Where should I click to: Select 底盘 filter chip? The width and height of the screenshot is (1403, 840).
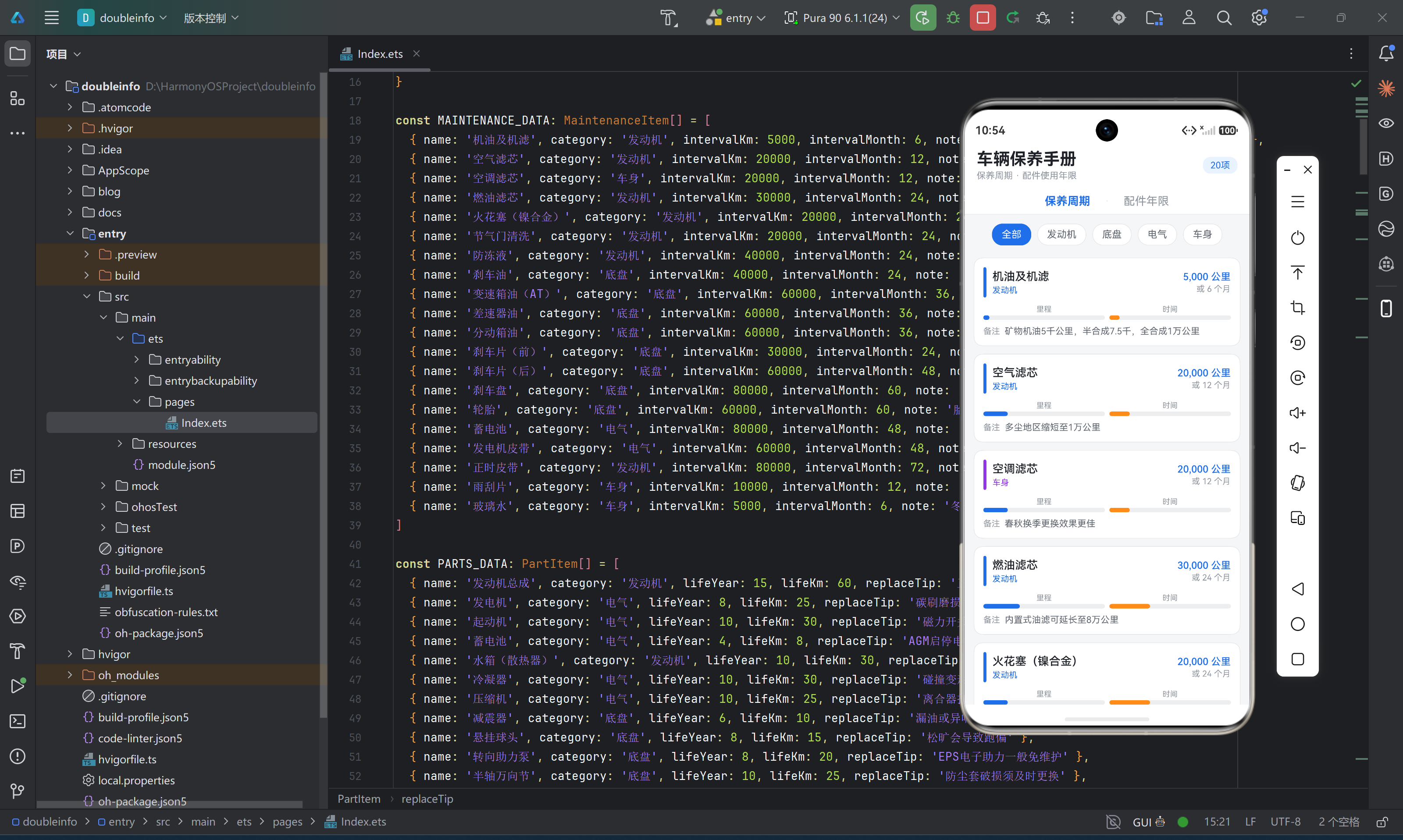[x=1111, y=234]
